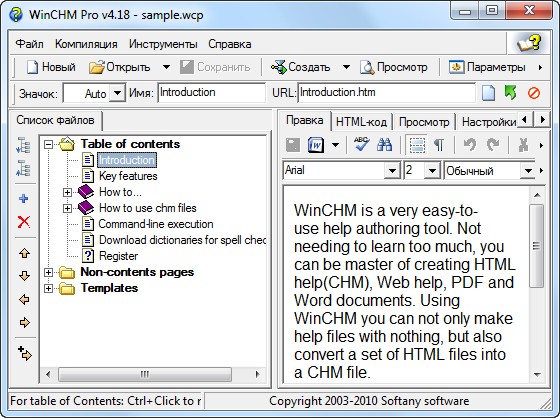Image resolution: width=560 pixels, height=418 pixels.
Task: Toggle the dashed borders display icon
Action: (x=416, y=145)
